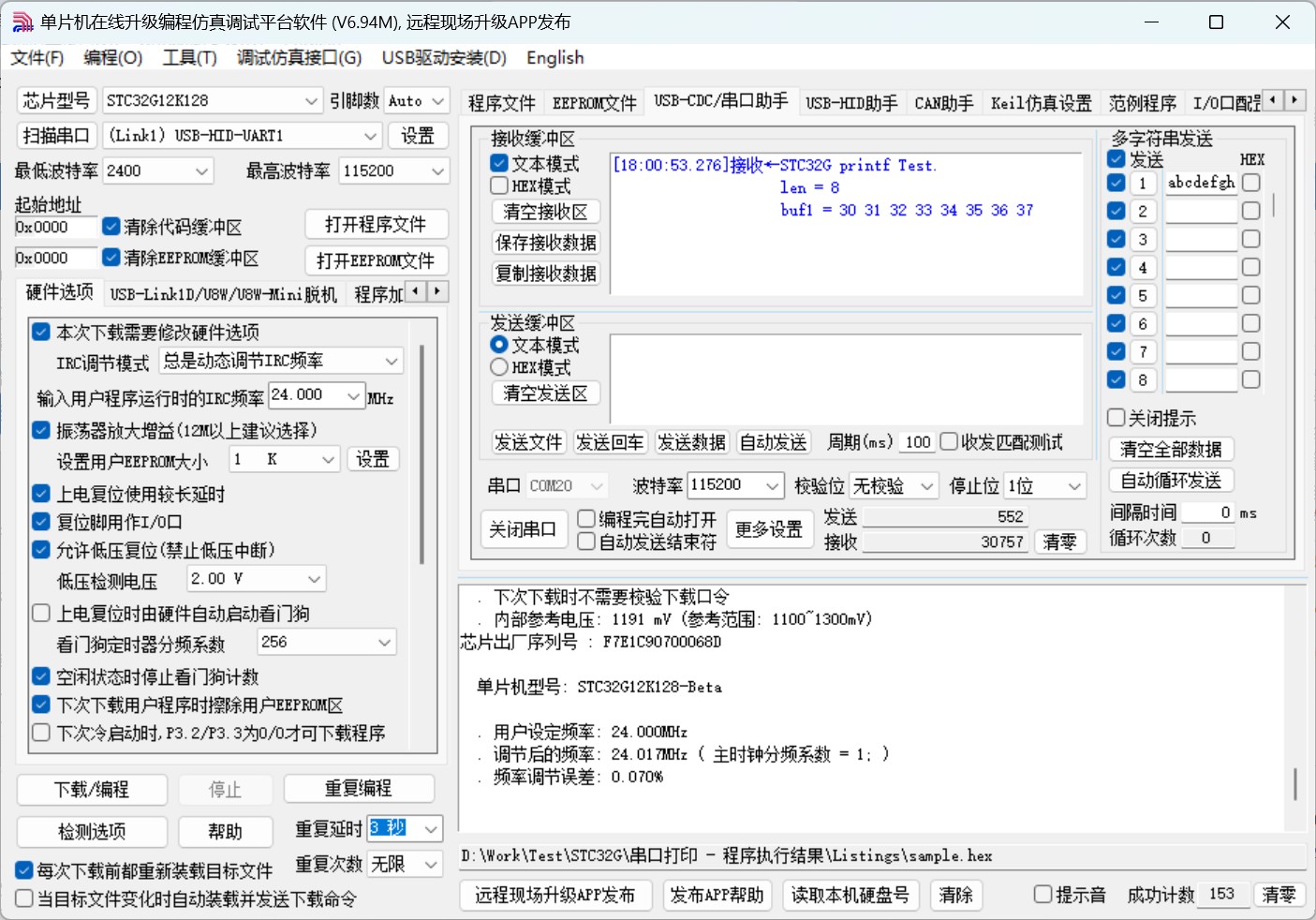Click multi-string send button number 1
Image resolution: width=1316 pixels, height=920 pixels.
click(x=1143, y=183)
